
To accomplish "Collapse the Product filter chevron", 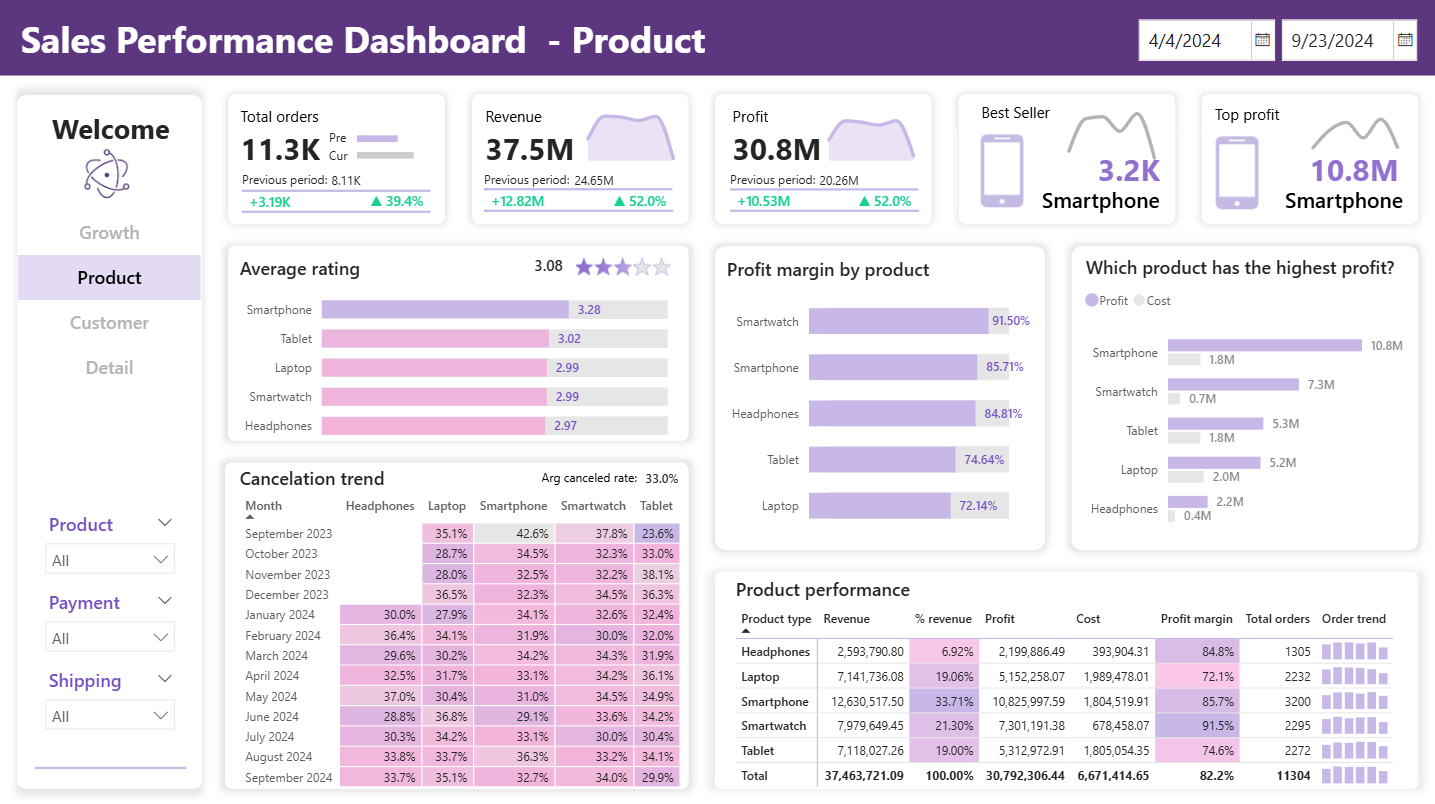I will coord(165,523).
